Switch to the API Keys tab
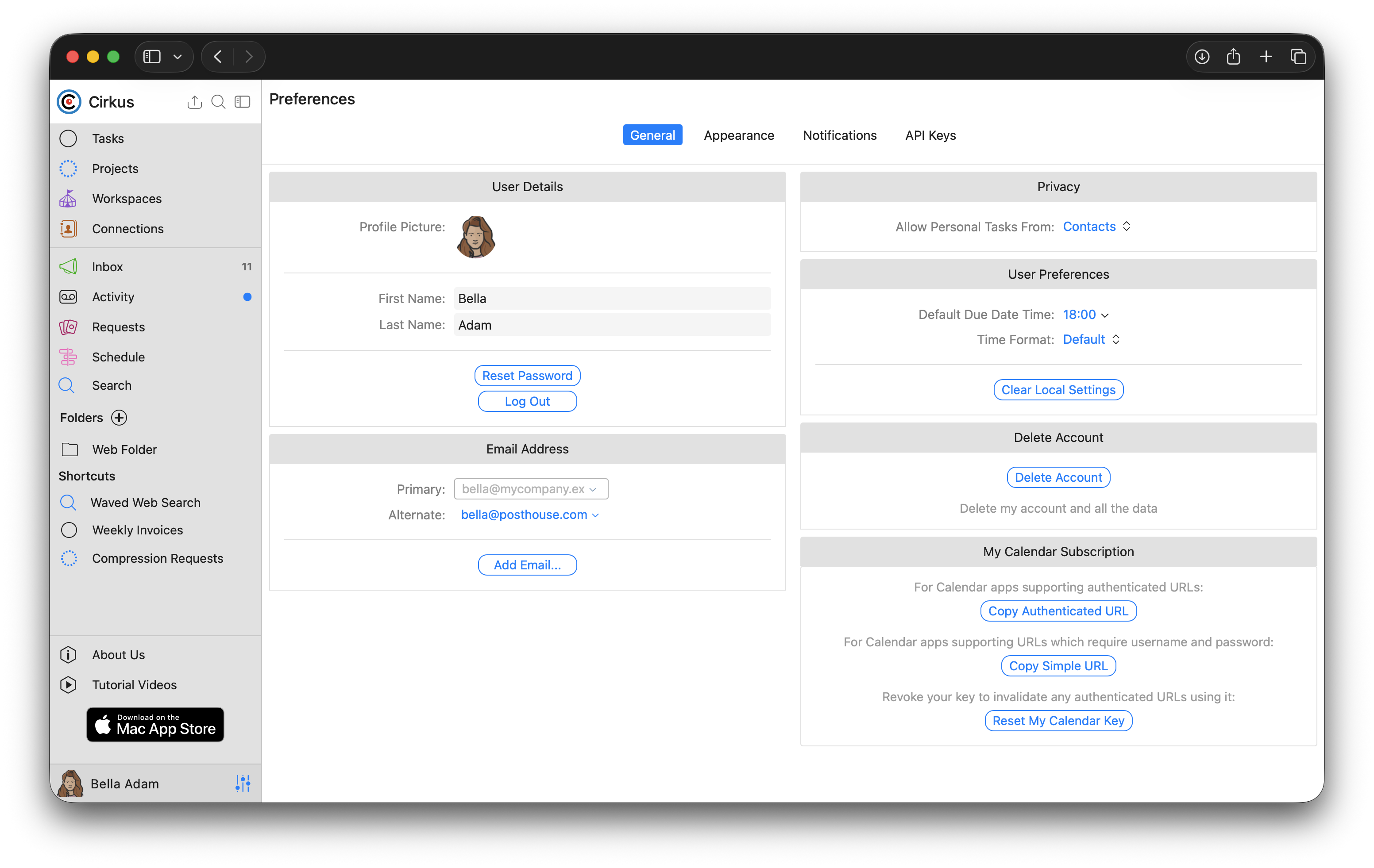 pos(930,135)
